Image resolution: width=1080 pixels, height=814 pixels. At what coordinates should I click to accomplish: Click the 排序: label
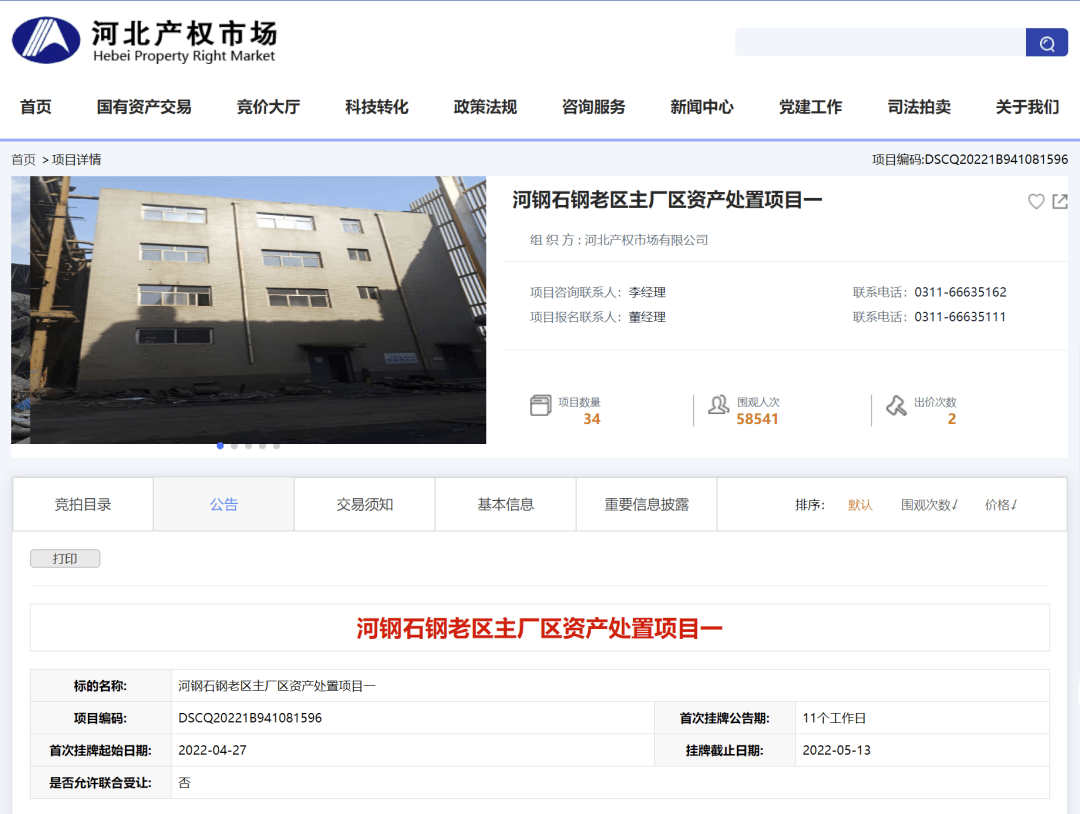pos(810,505)
